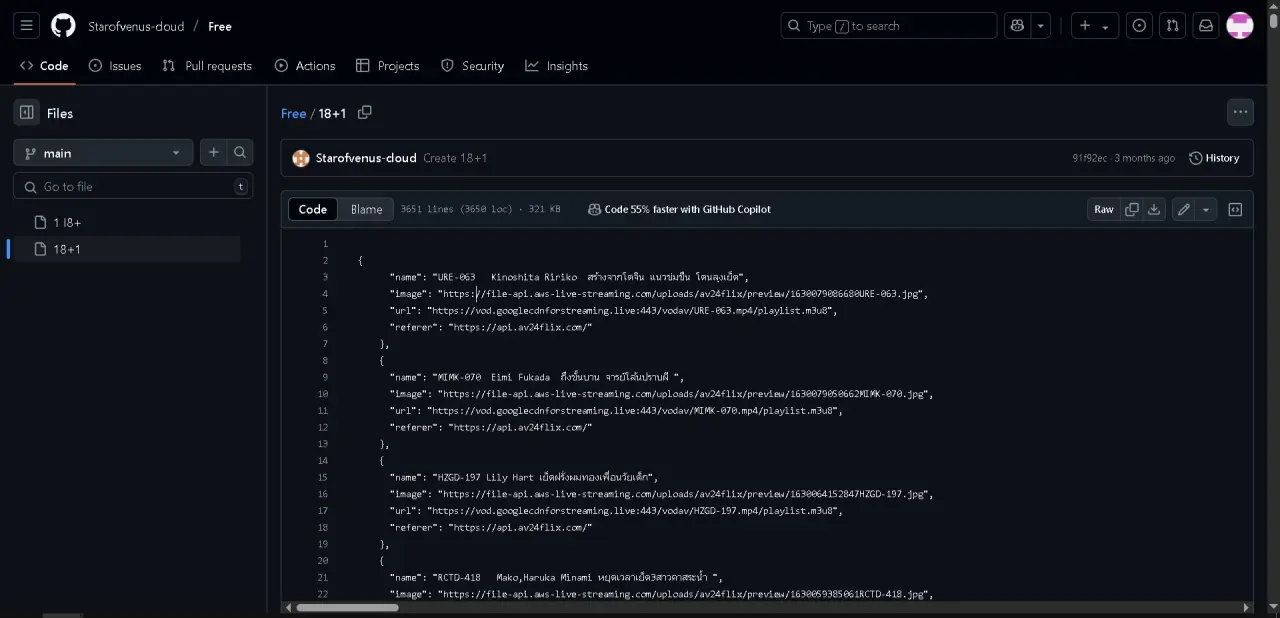
Task: Copy the file path
Action: (365, 113)
